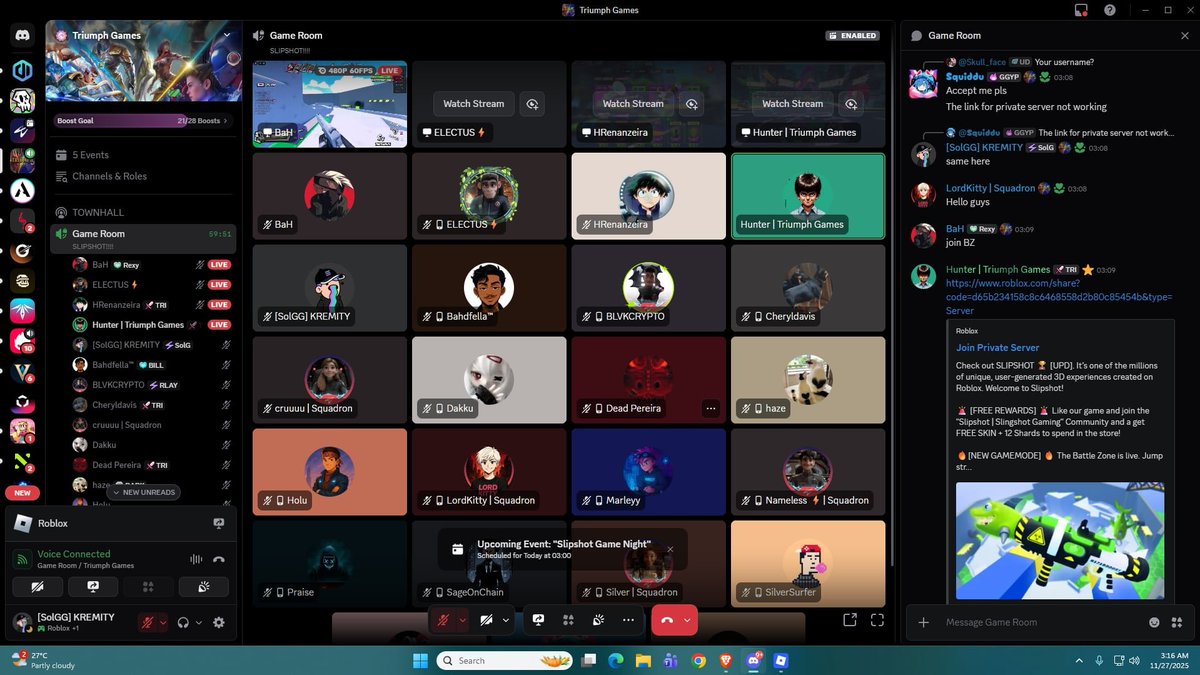The image size is (1200, 675).
Task: Select the LordKitty | Squadron video tile
Action: (489, 470)
